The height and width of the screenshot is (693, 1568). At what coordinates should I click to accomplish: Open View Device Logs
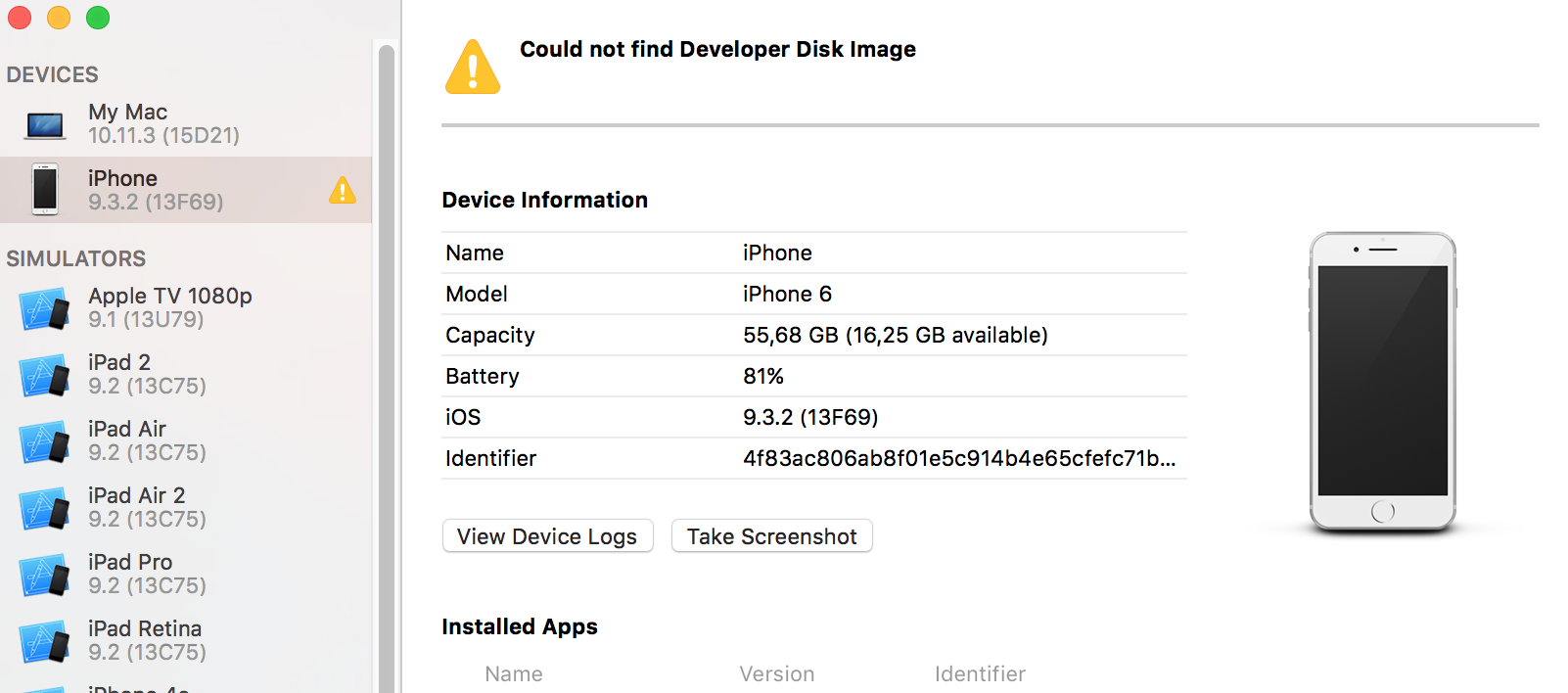548,536
